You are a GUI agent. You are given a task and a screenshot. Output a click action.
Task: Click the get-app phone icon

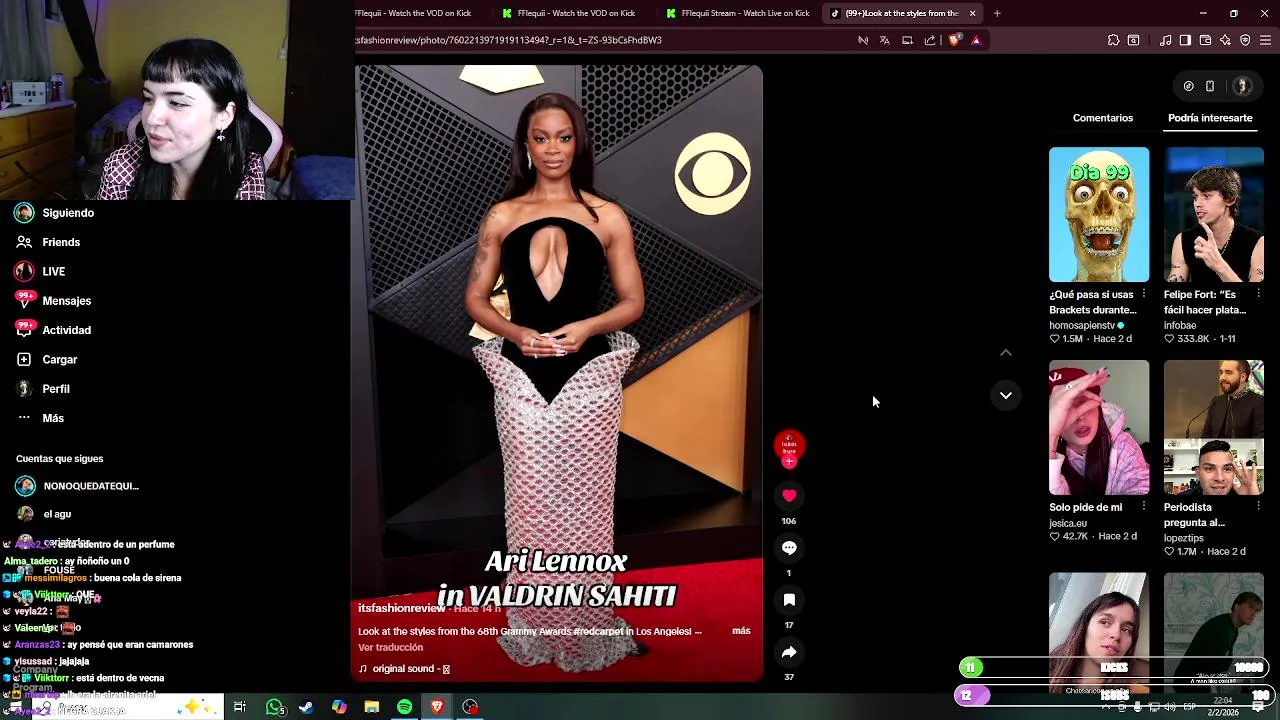[1210, 86]
